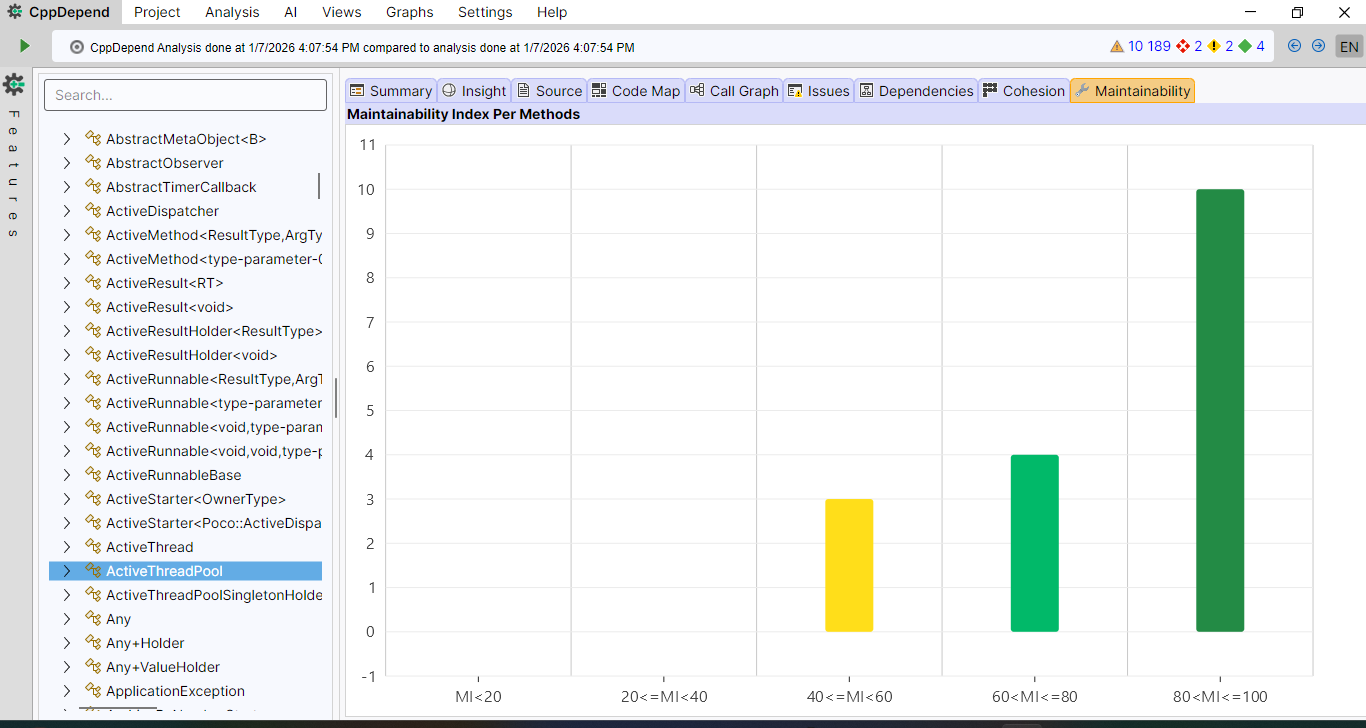This screenshot has height=728, width=1366.
Task: Expand the ApplicationException tree node
Action: pos(67,691)
